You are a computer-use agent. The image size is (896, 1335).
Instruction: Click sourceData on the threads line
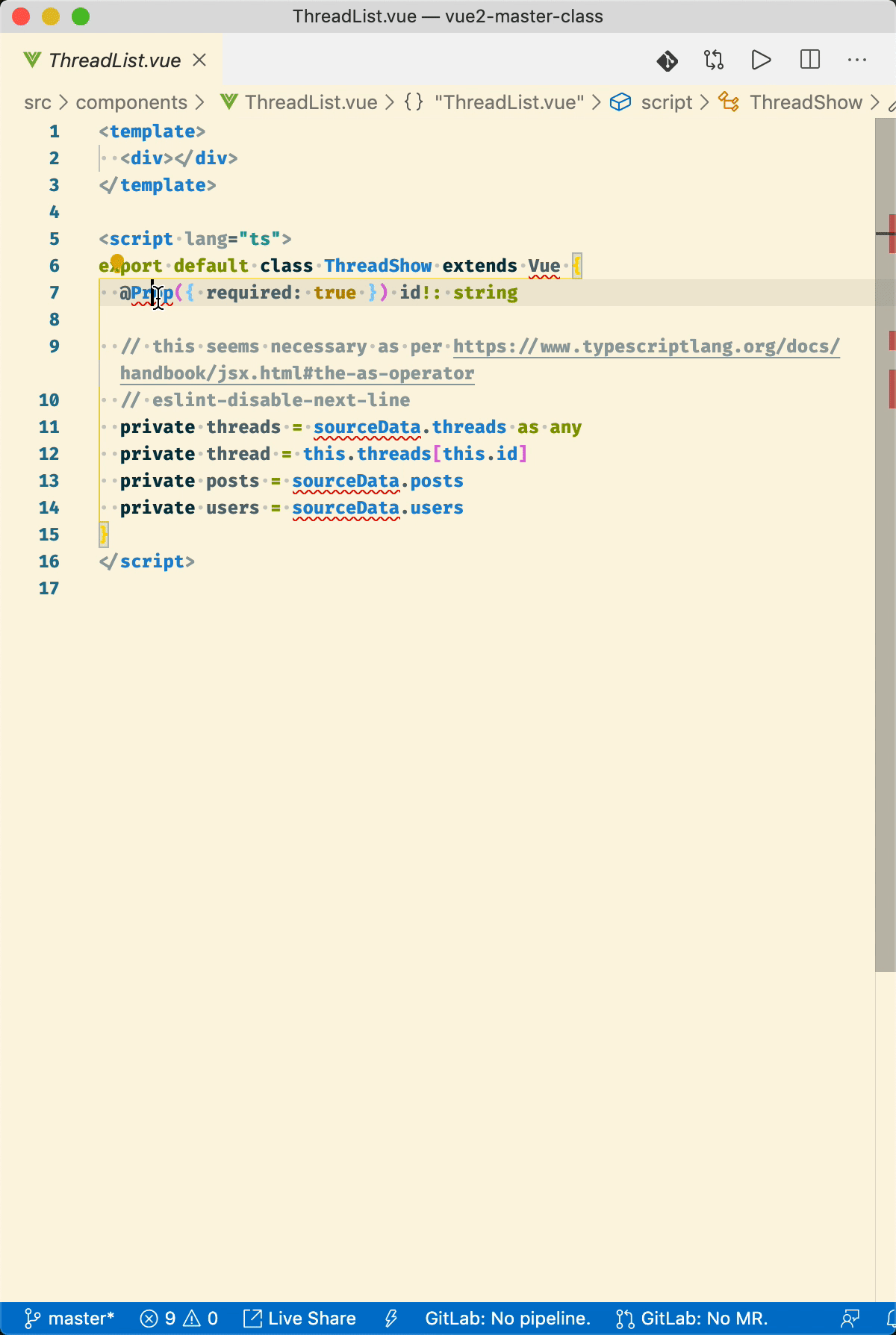(367, 427)
